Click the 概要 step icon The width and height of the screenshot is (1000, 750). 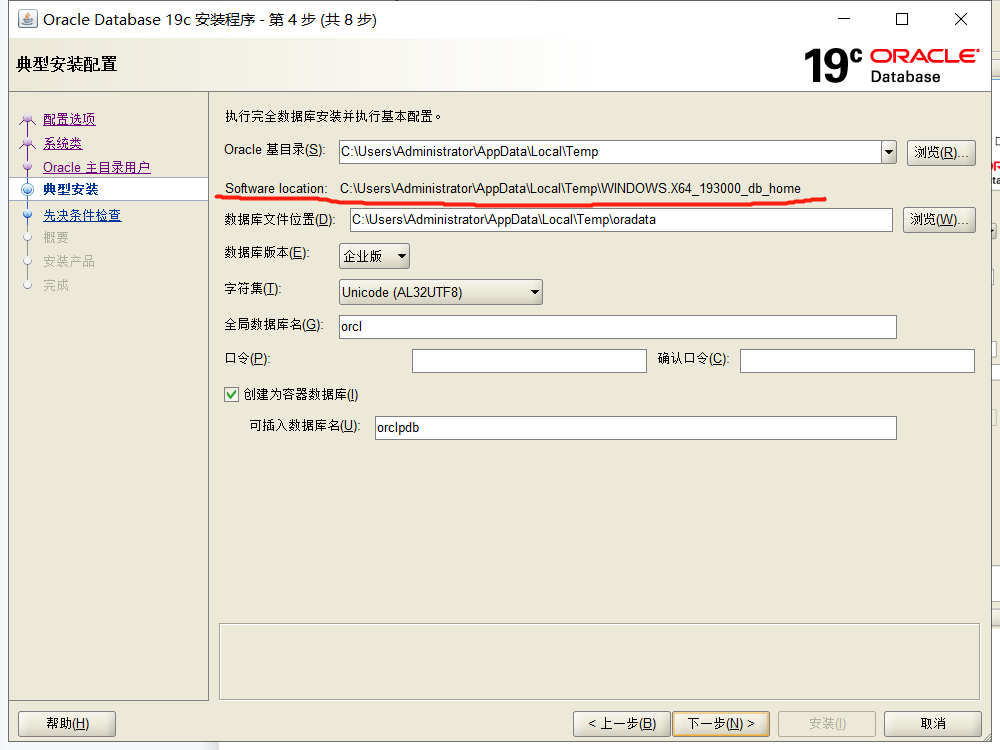pyautogui.click(x=27, y=238)
